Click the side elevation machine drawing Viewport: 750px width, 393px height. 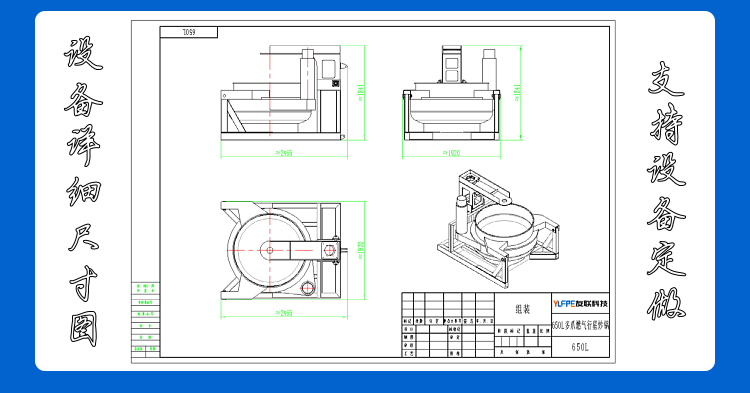point(283,93)
